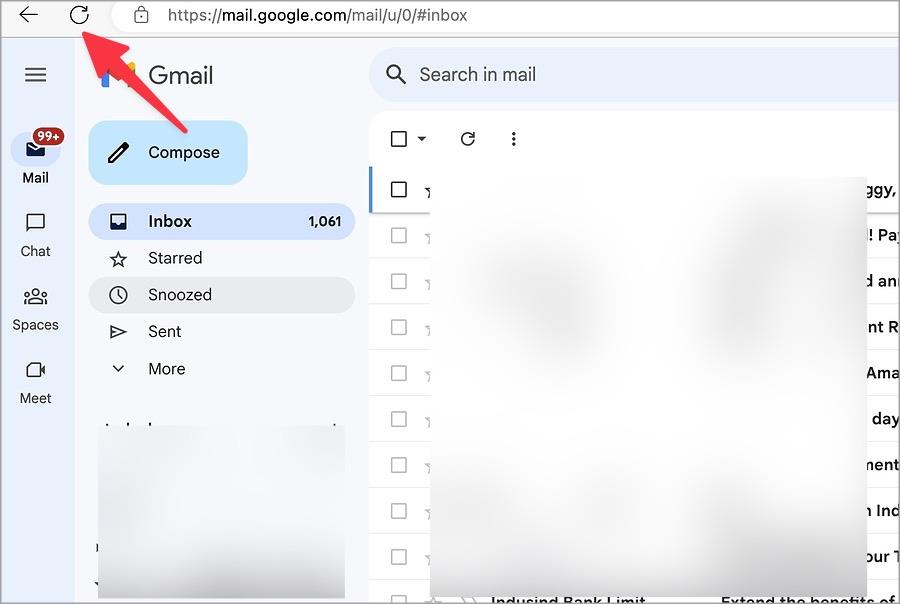This screenshot has width=900, height=604.
Task: Open the Mail section with 99+ badge
Action: pyautogui.click(x=36, y=157)
